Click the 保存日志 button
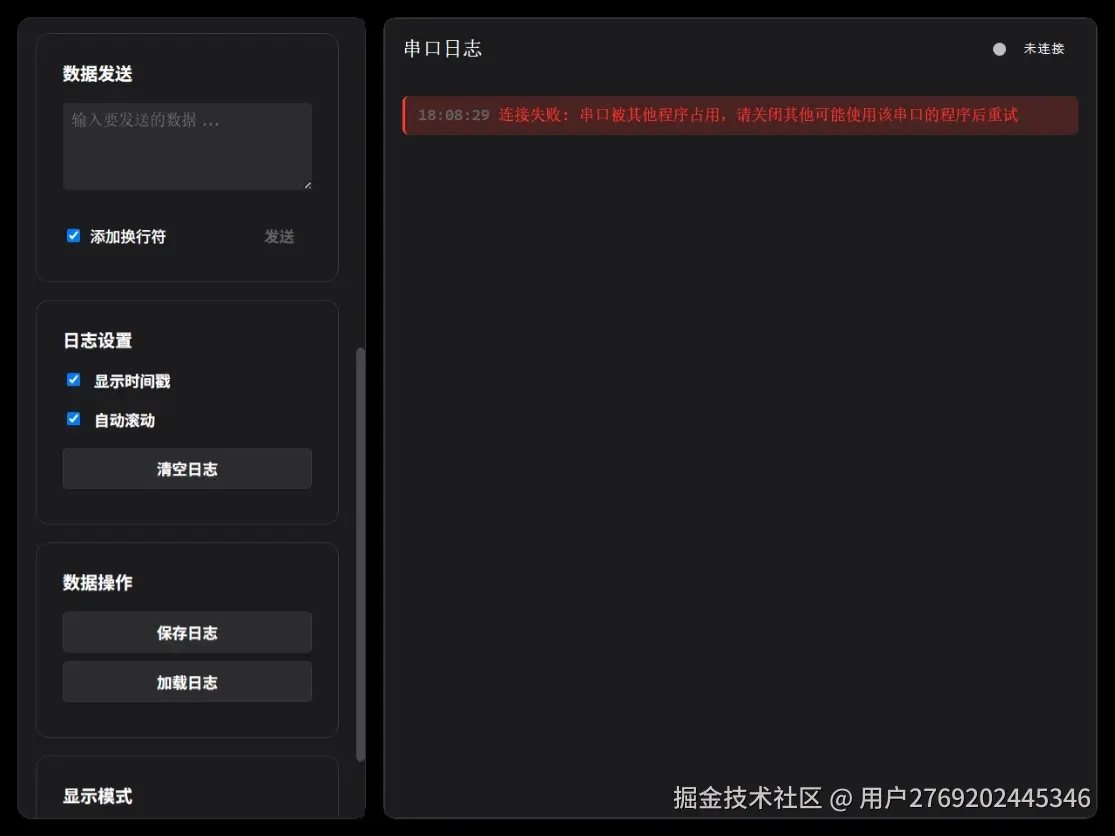 [187, 632]
